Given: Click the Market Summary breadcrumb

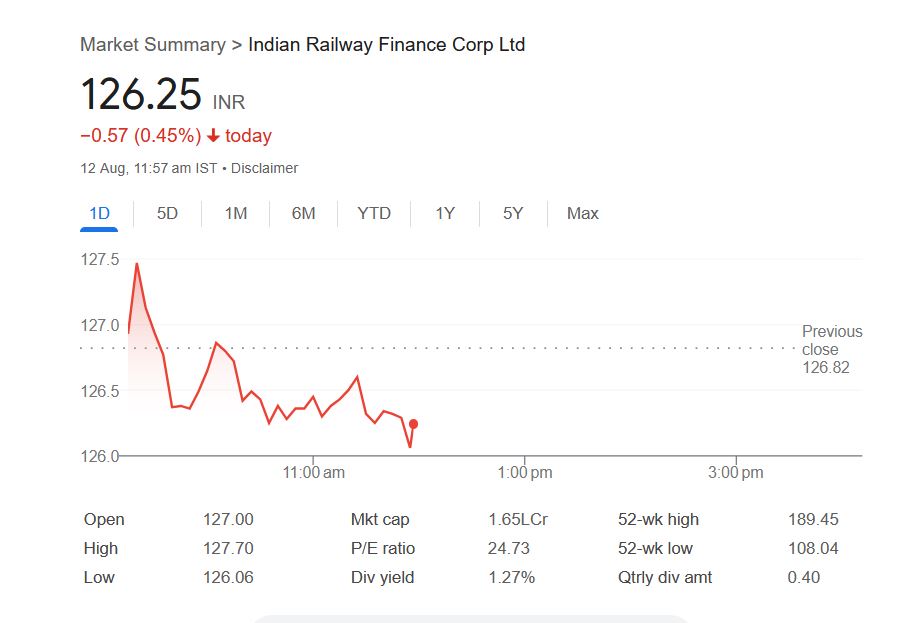Looking at the screenshot, I should (x=152, y=44).
